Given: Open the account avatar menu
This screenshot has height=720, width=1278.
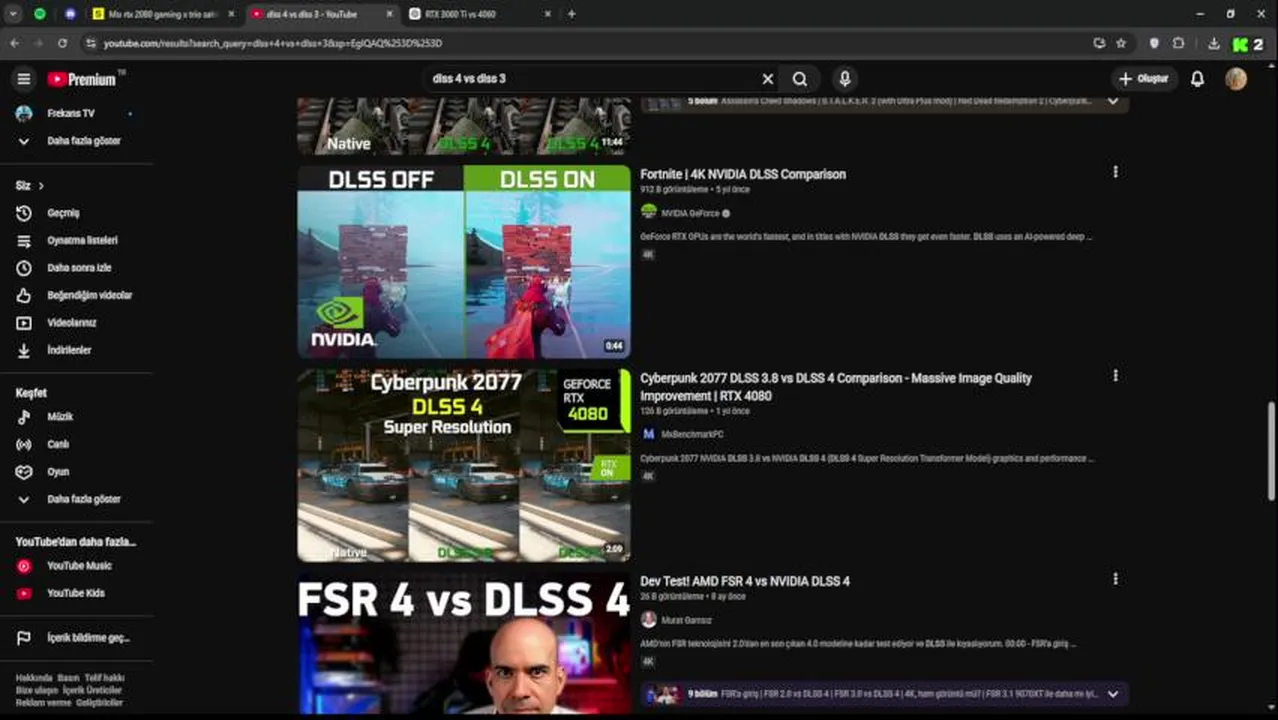Looking at the screenshot, I should (1236, 79).
